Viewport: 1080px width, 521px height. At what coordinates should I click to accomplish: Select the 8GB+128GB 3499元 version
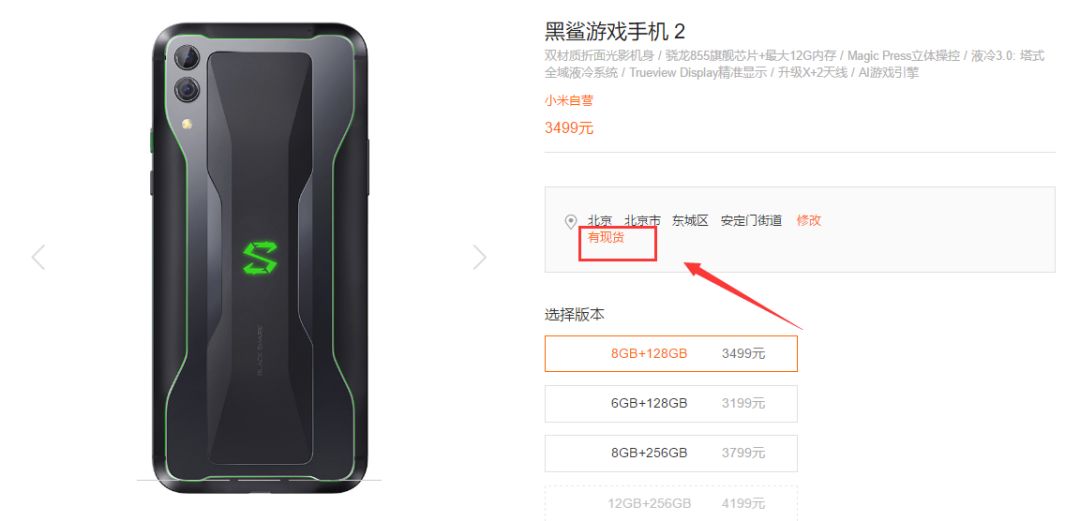[x=671, y=354]
